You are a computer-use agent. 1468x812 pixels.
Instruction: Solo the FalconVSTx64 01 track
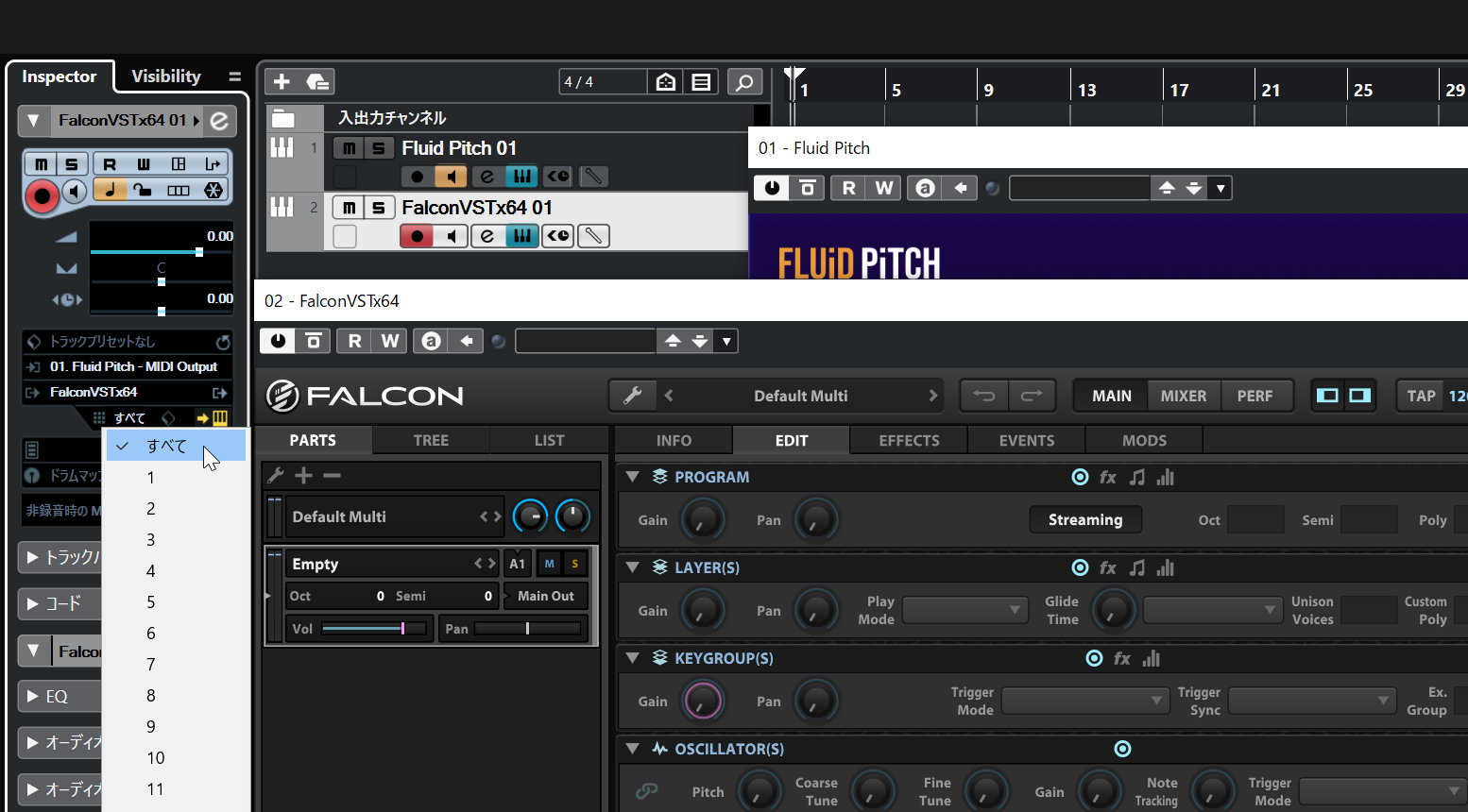pyautogui.click(x=379, y=208)
